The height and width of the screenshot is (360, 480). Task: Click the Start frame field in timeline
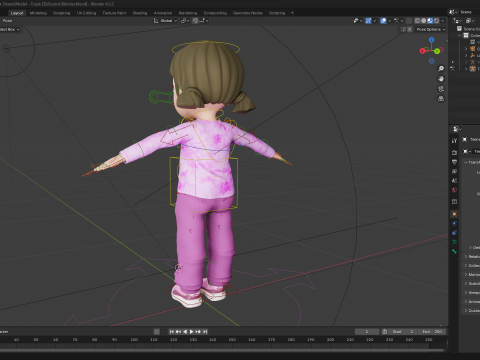point(403,332)
